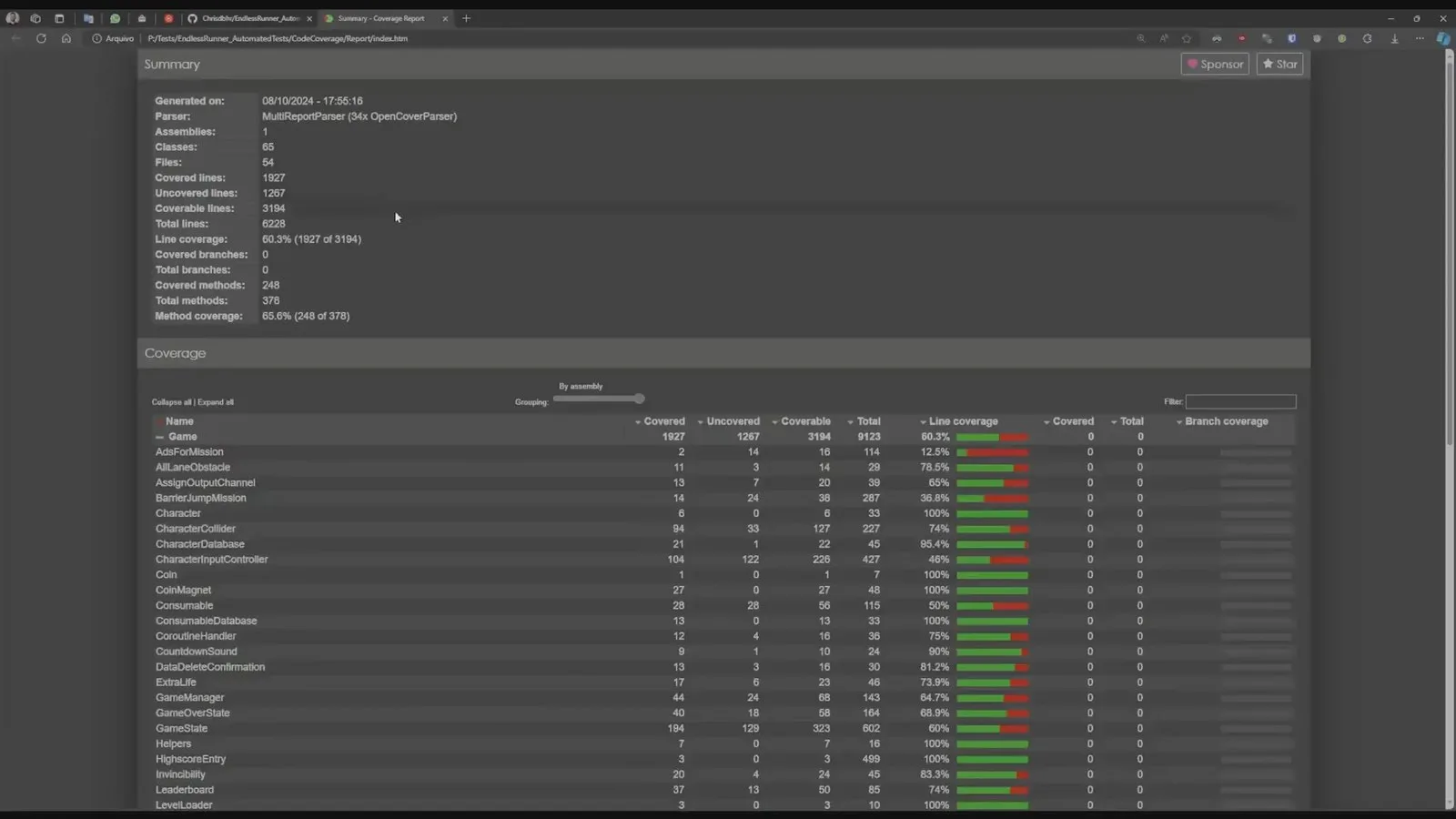Open the CharacterInputController class link
Image resolution: width=1456 pixels, height=819 pixels.
pos(211,560)
